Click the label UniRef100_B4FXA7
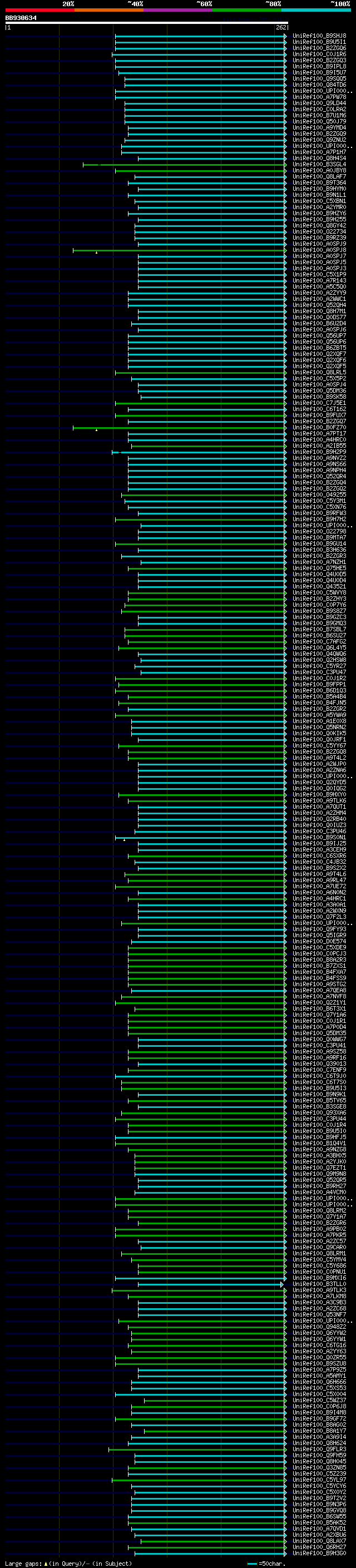This screenshot has height=1568, width=356. coord(319,972)
